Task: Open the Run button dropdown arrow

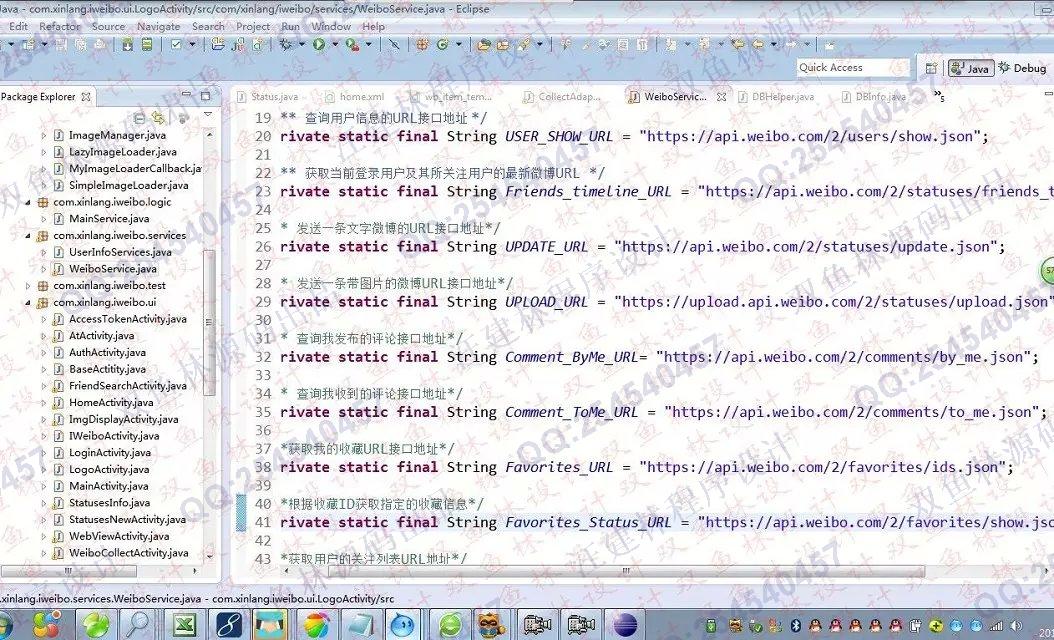Action: (334, 44)
